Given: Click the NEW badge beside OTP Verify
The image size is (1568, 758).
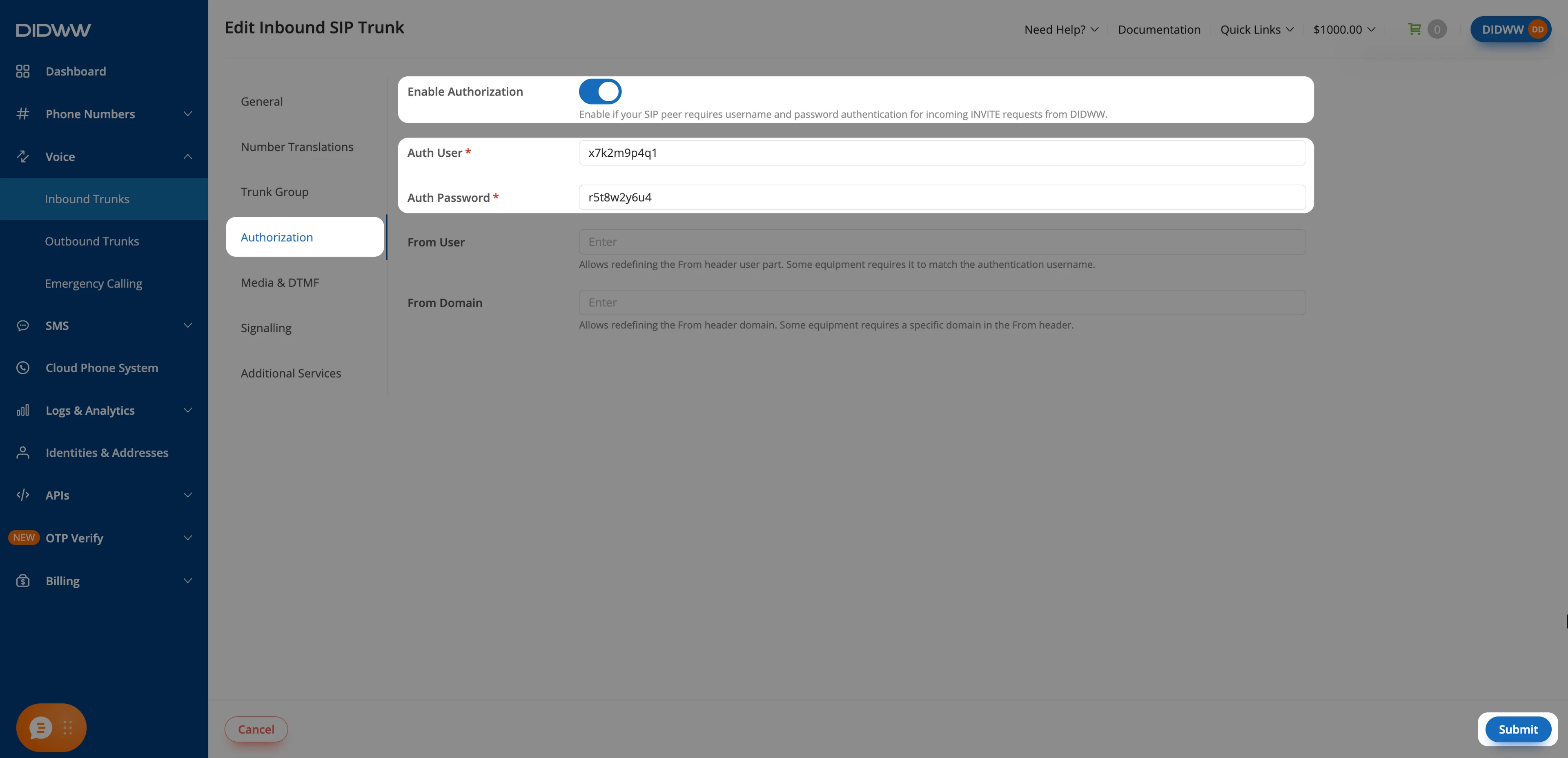Looking at the screenshot, I should click(24, 538).
